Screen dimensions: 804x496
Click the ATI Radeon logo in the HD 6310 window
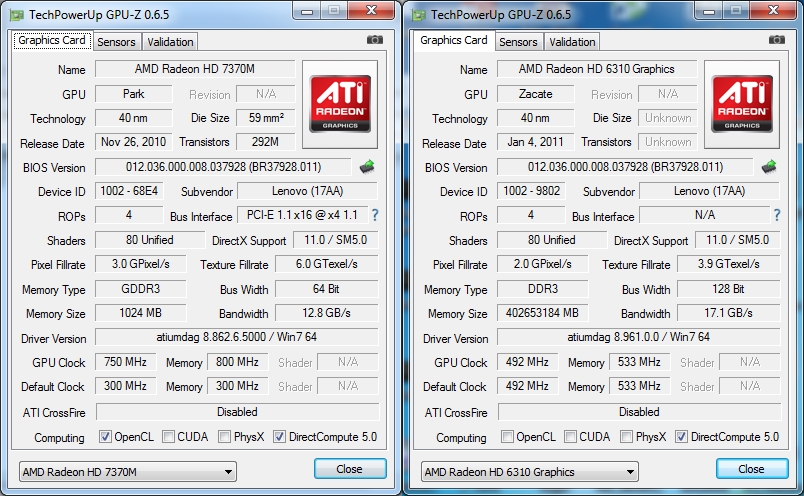click(x=742, y=105)
